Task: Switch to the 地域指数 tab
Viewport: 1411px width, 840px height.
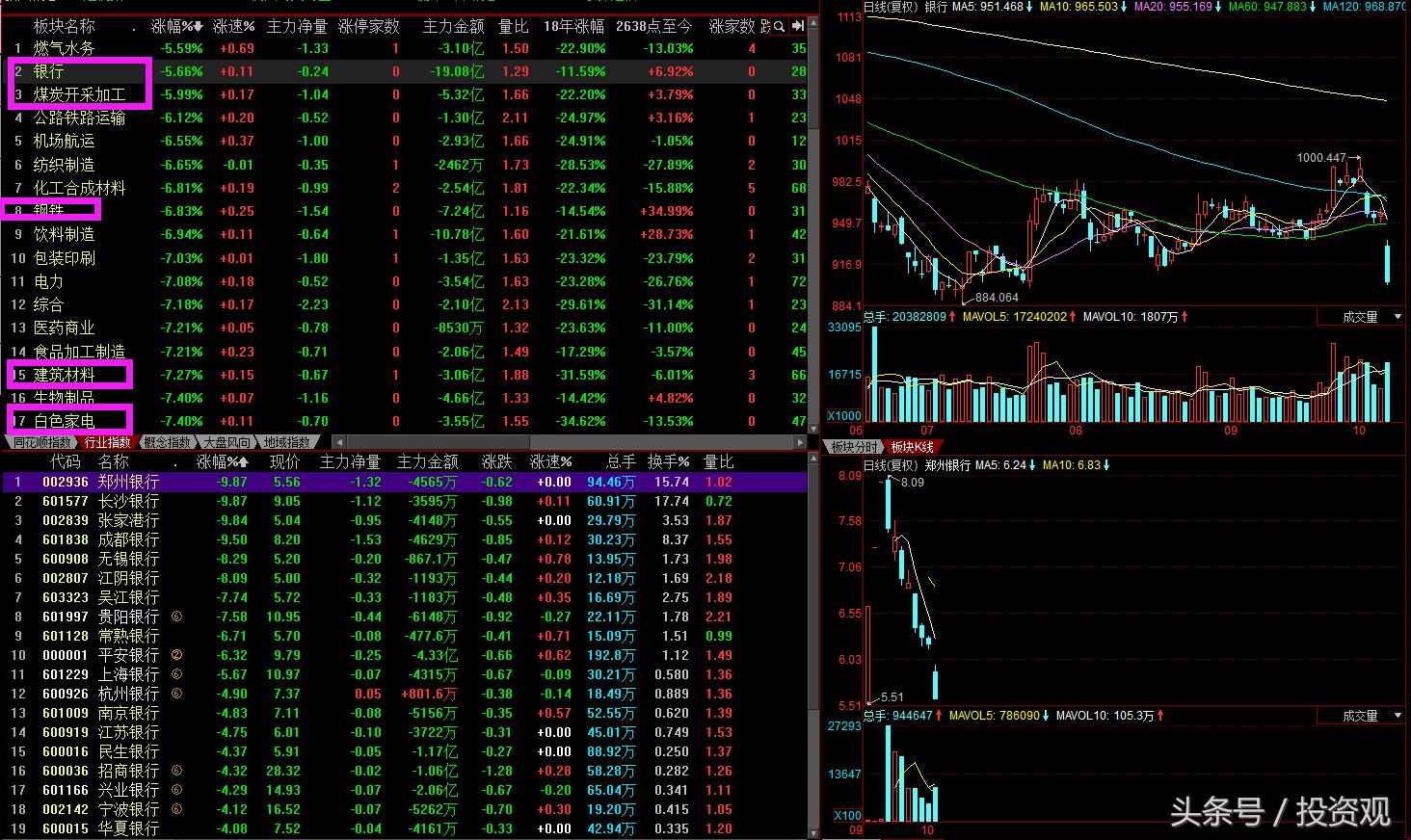Action: (x=286, y=442)
